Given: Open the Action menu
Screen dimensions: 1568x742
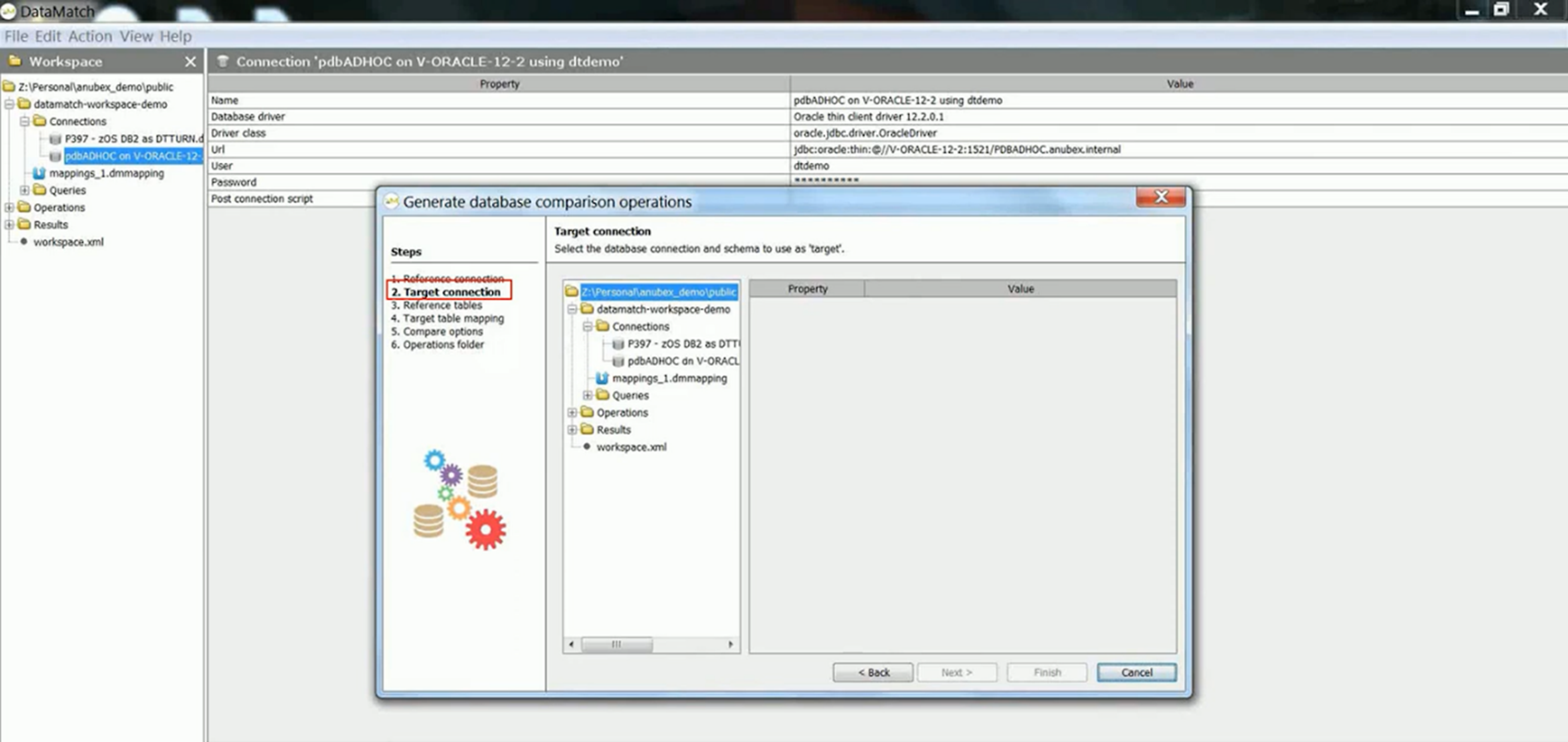Looking at the screenshot, I should coord(89,36).
